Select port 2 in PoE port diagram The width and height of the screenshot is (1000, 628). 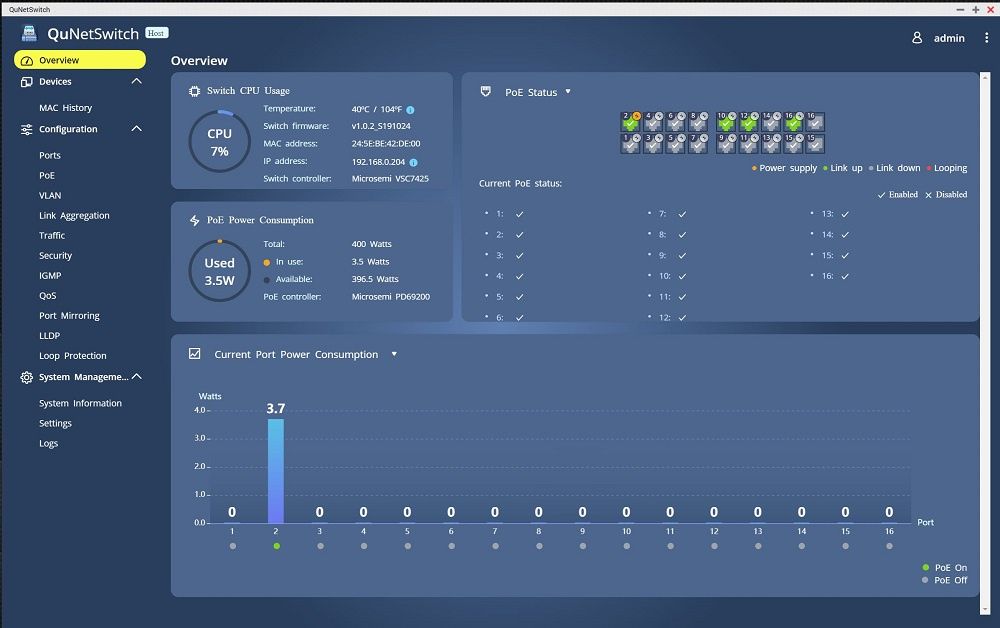click(630, 122)
